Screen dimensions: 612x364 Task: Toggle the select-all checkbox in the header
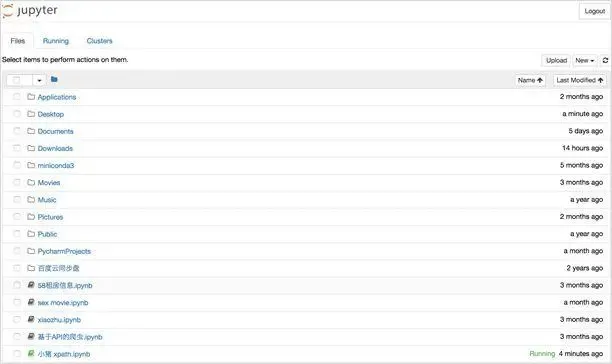click(x=16, y=80)
